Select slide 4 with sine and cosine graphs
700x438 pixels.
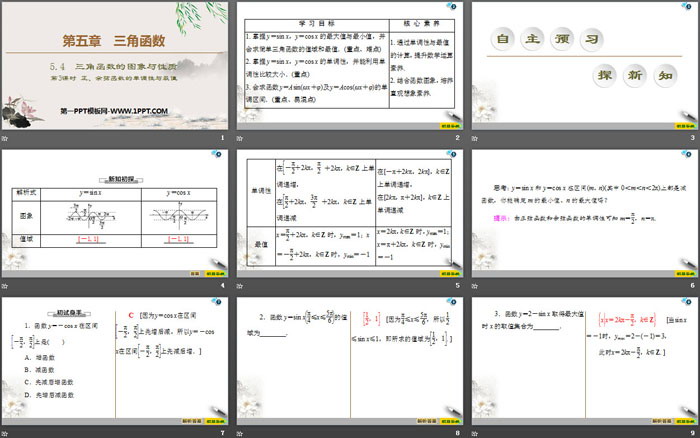[115, 214]
